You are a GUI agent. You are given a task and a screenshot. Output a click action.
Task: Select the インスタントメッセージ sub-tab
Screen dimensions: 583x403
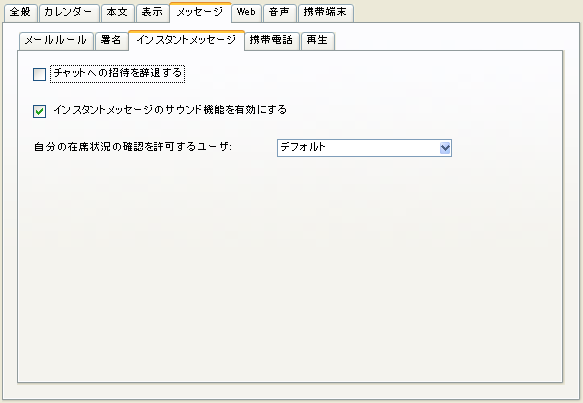[186, 40]
